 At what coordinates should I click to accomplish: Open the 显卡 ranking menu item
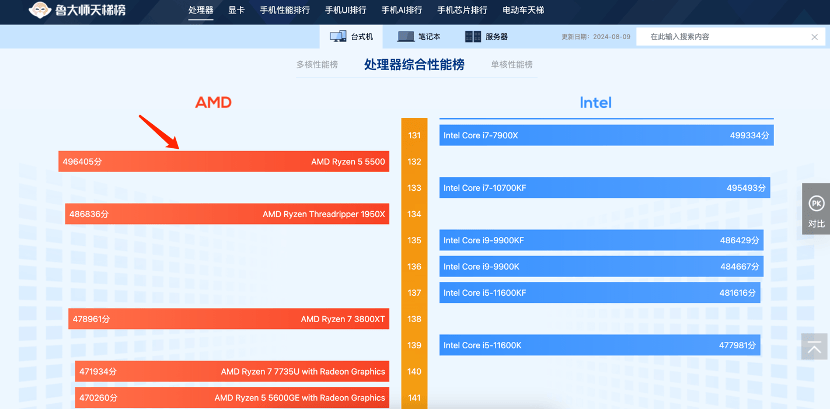pyautogui.click(x=236, y=11)
